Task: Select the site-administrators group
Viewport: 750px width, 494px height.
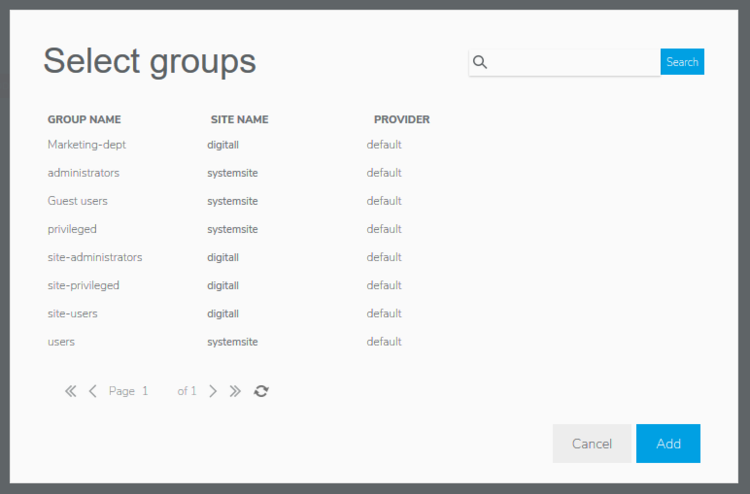Action: pyautogui.click(x=95, y=257)
